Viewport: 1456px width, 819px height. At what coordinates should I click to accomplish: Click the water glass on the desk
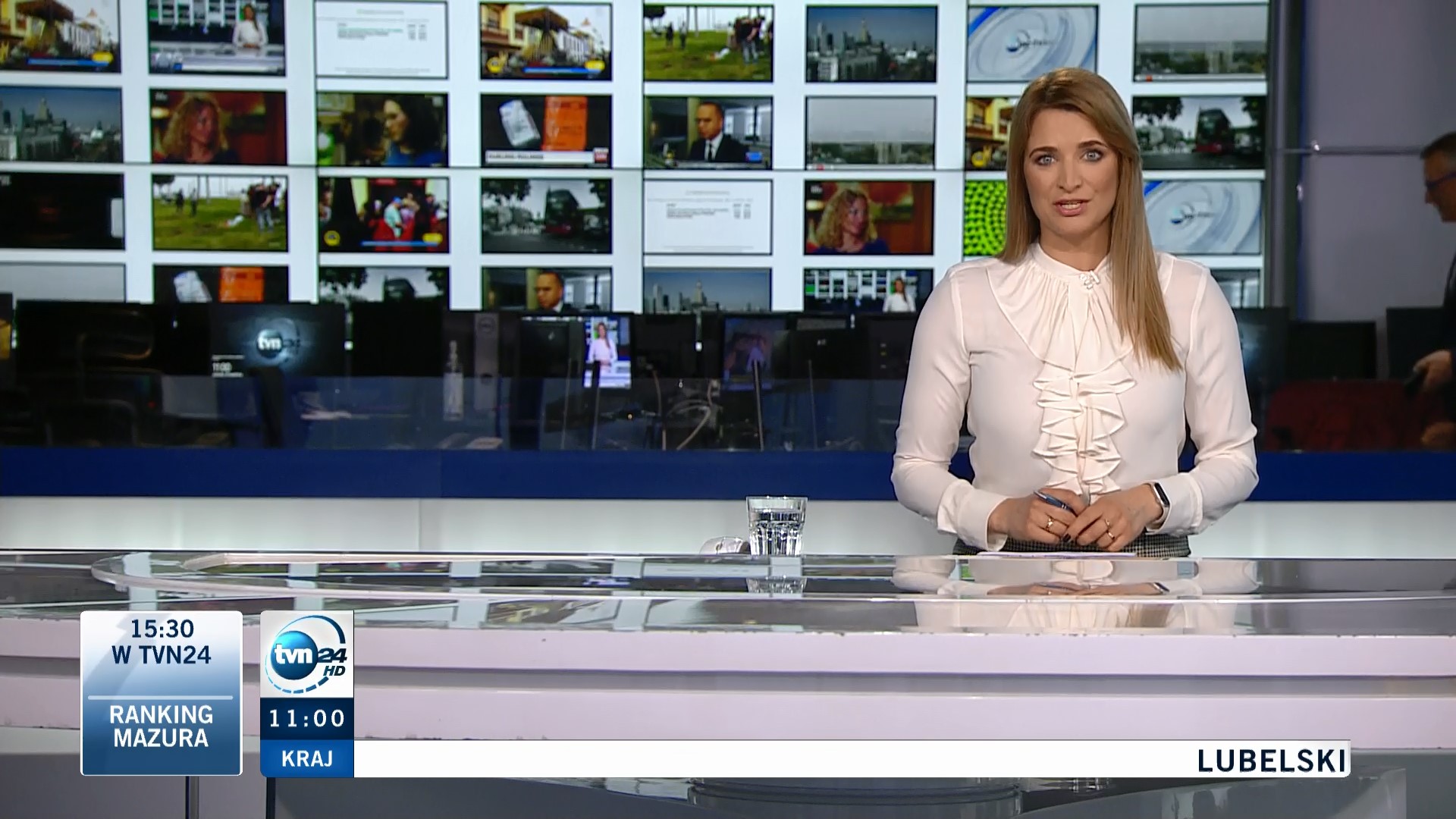776,526
